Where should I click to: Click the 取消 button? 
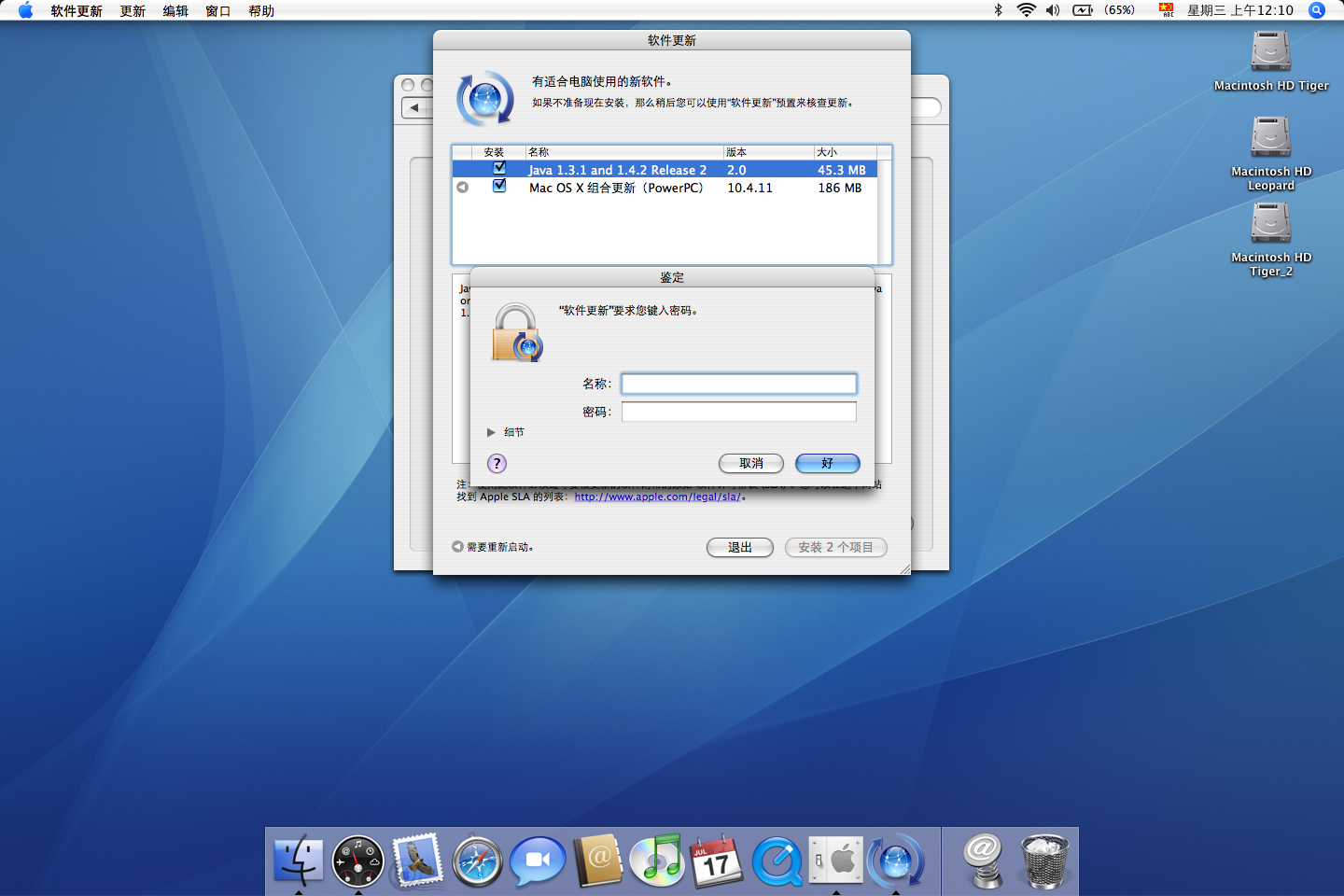(x=751, y=463)
